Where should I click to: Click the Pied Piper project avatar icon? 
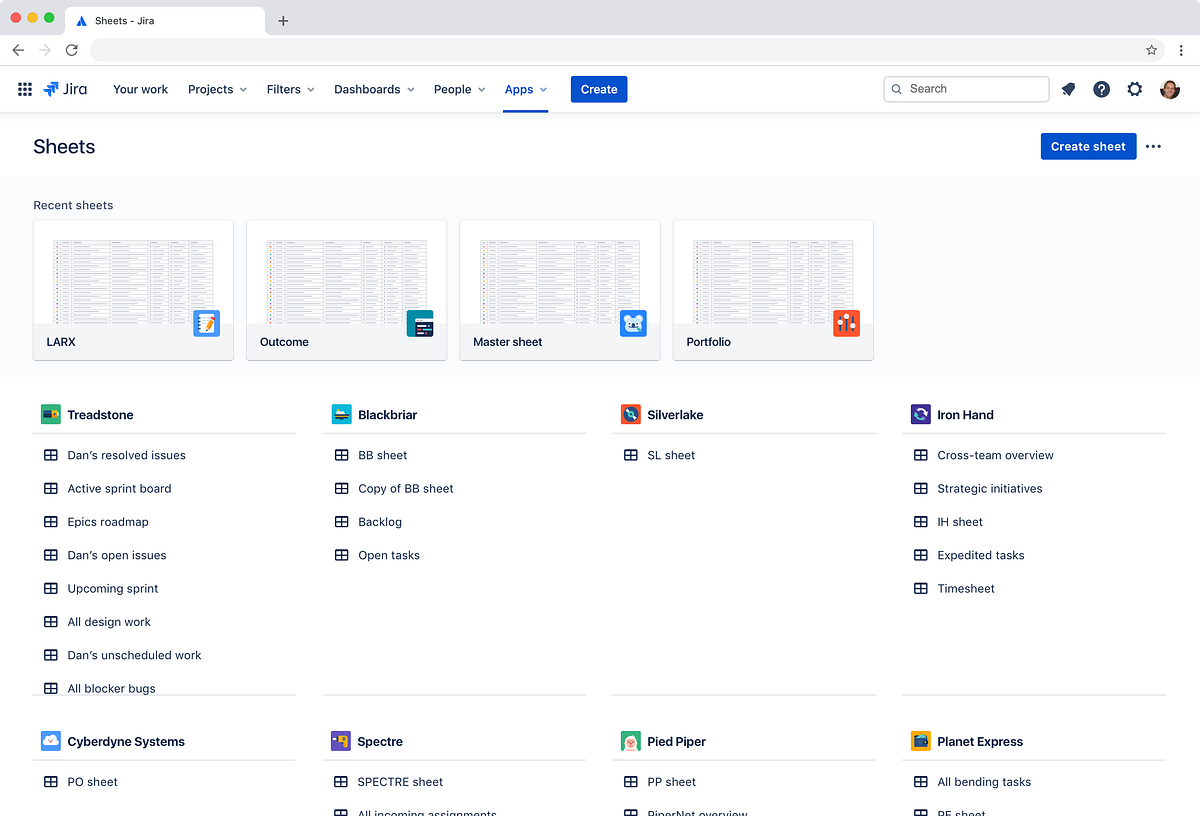[x=630, y=741]
